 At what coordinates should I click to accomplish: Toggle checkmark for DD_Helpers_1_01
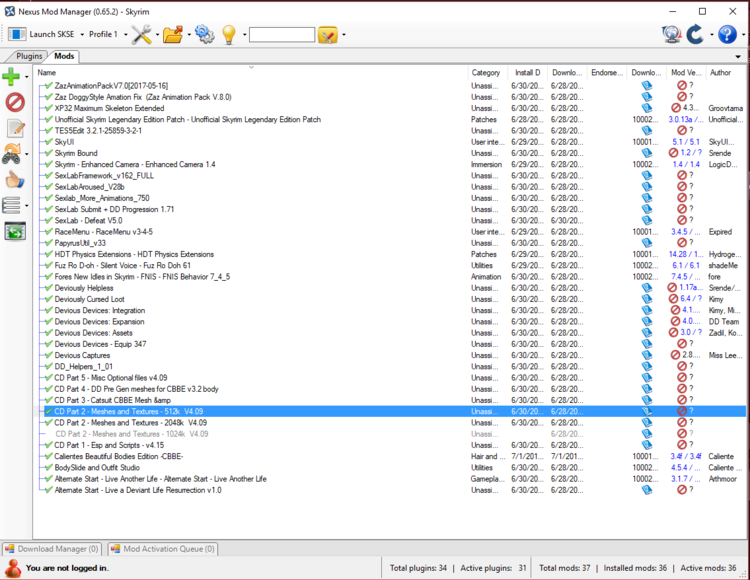[48, 367]
